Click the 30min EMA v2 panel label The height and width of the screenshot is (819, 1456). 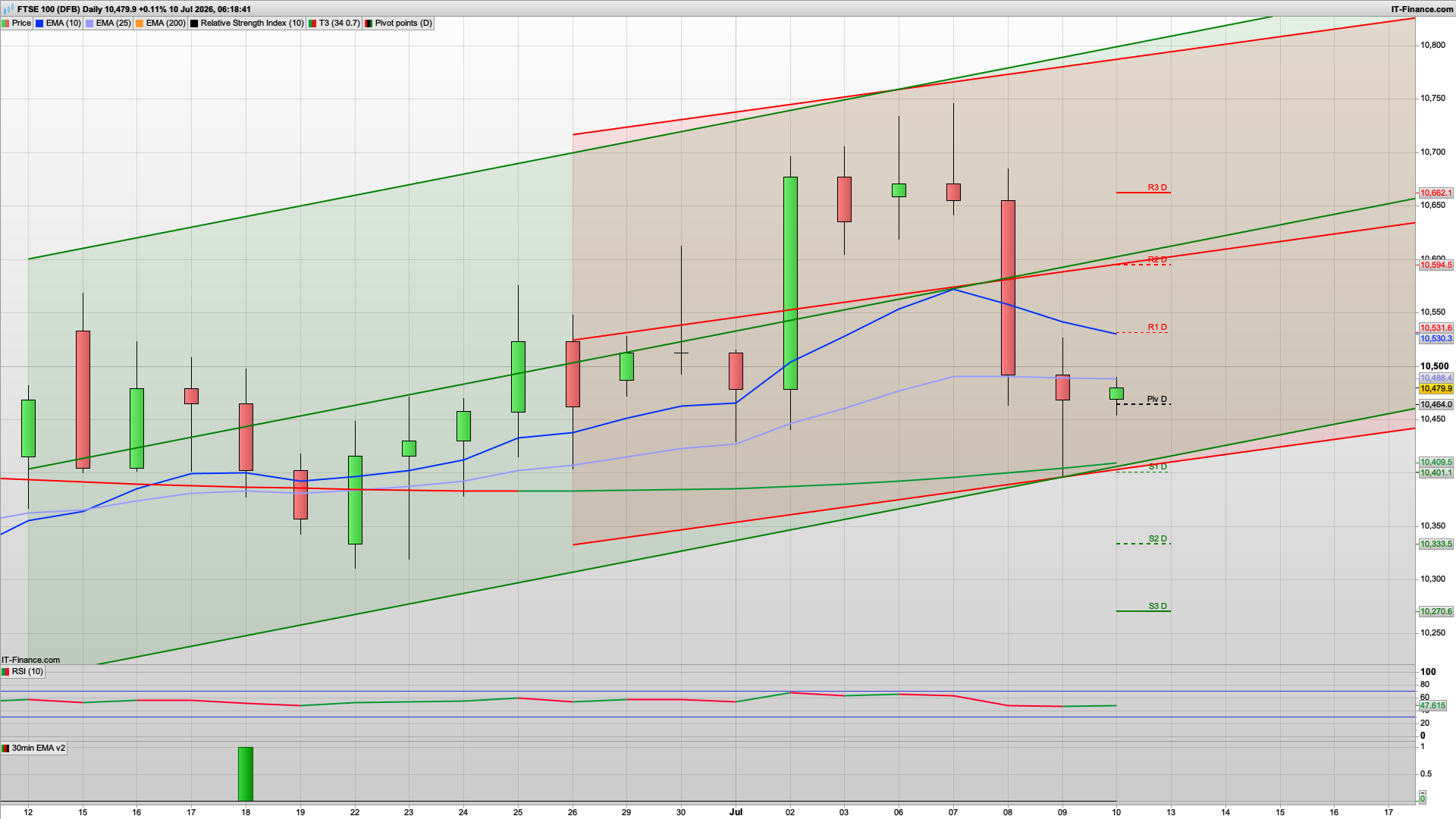pyautogui.click(x=39, y=748)
